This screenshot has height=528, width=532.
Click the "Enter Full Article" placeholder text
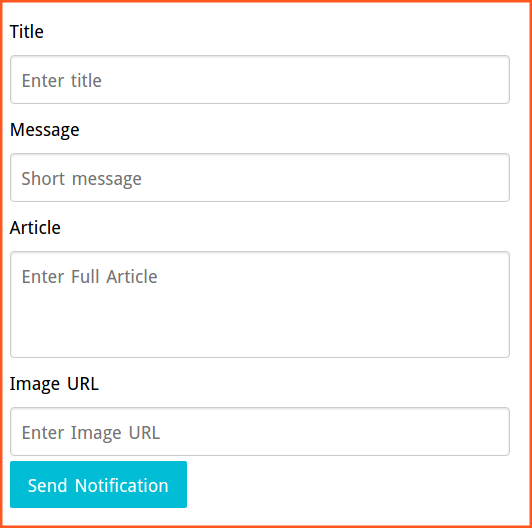(x=90, y=277)
